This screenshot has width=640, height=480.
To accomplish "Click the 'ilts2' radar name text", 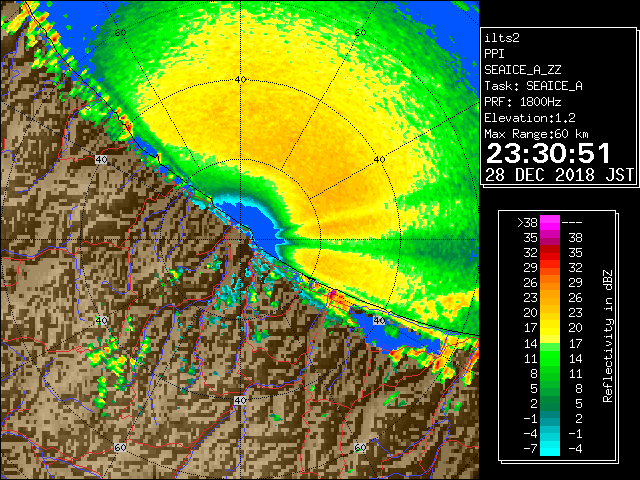I will [502, 38].
